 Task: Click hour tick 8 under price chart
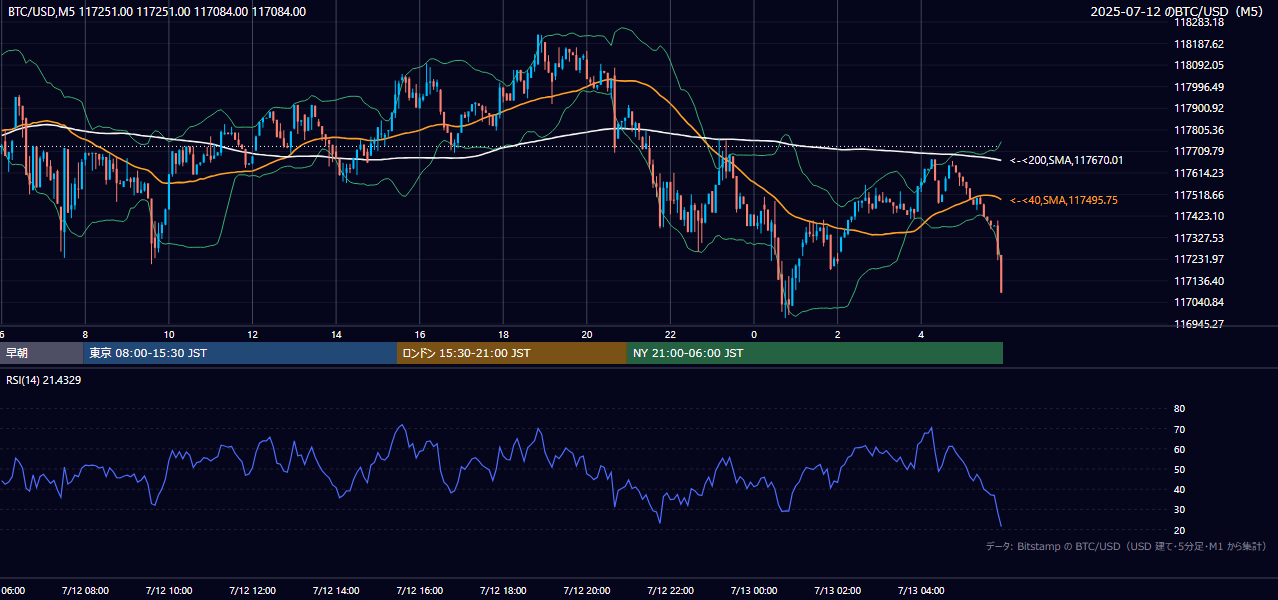click(x=85, y=334)
